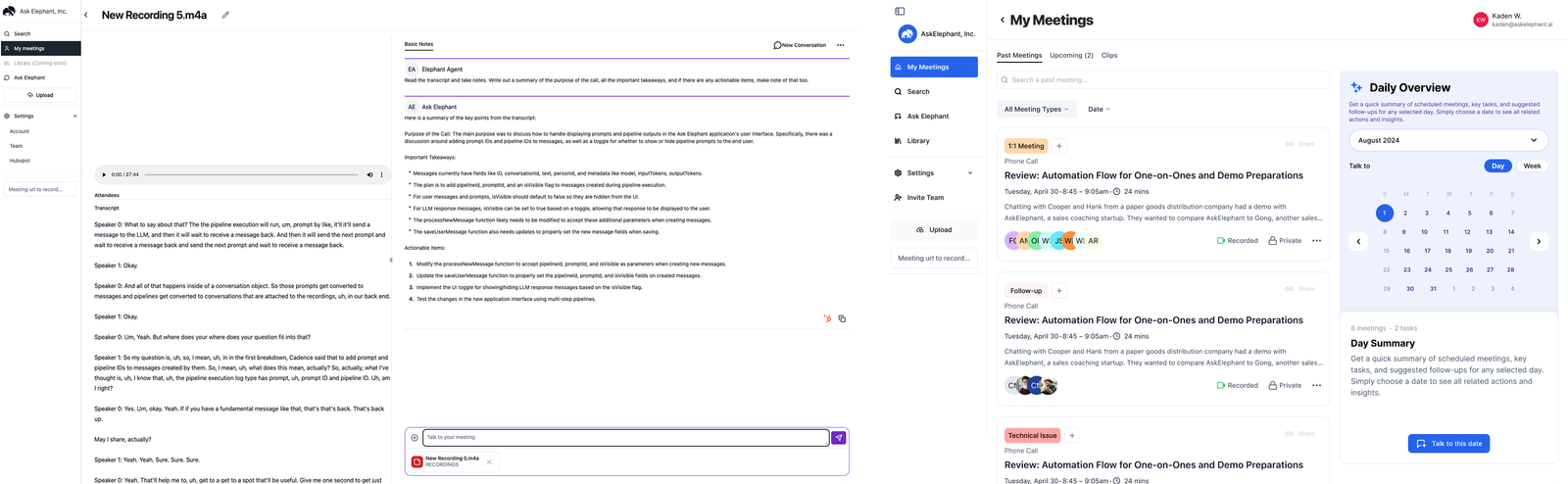This screenshot has height=484, width=1568.
Task: Remove the New Recording 5.m4a attachment chip
Action: 489,461
